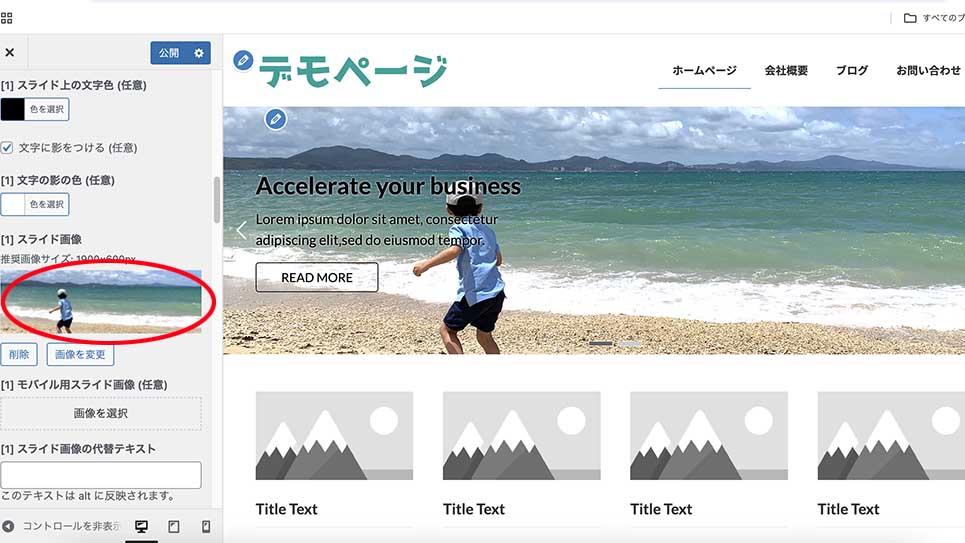965x543 pixels.
Task: Go to the ブログ menu item
Action: point(852,70)
